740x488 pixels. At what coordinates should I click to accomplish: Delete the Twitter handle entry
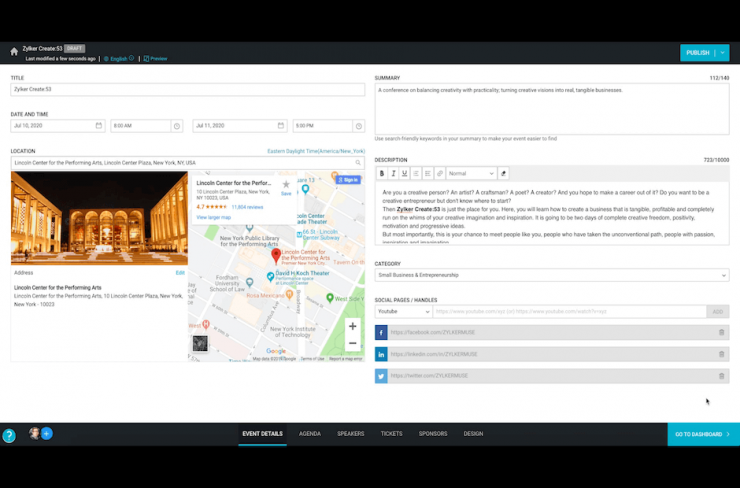tap(722, 376)
